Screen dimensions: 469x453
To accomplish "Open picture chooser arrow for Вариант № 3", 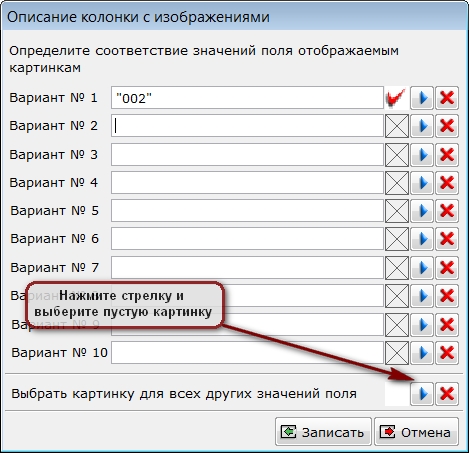I will (x=422, y=155).
